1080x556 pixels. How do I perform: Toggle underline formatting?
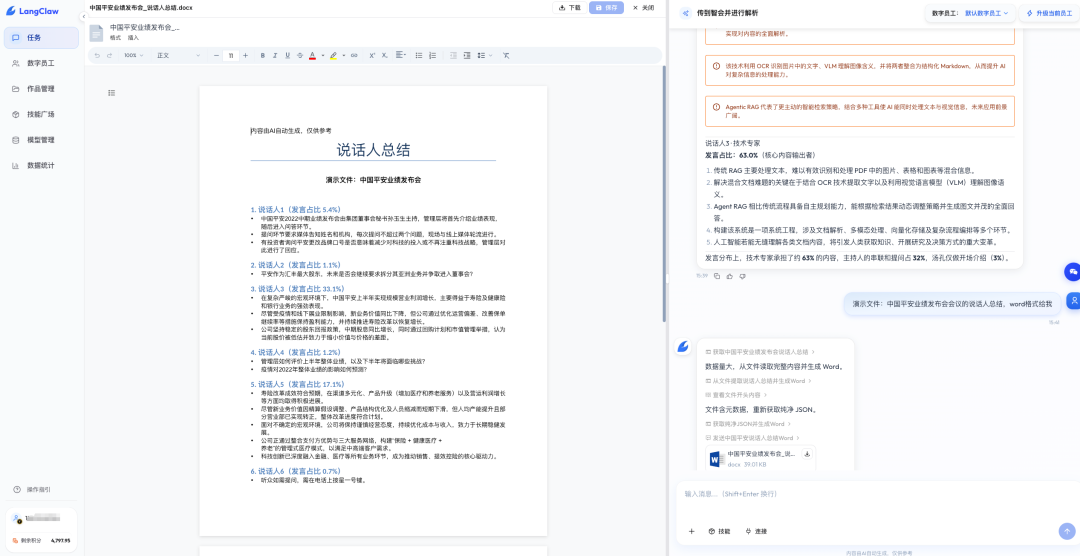287,55
